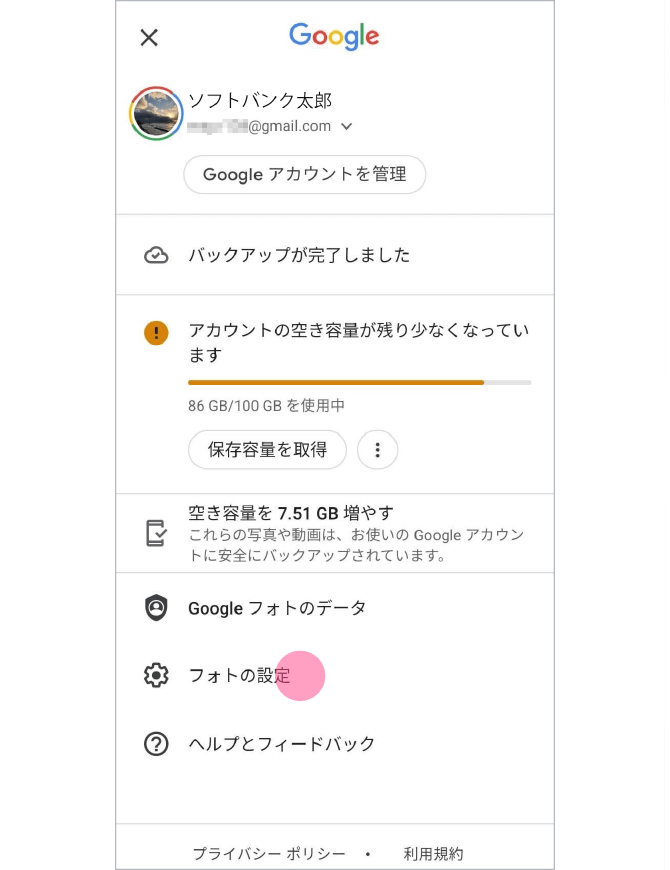The width and height of the screenshot is (670, 870).
Task: Click the Google logo at the top
Action: point(333,37)
